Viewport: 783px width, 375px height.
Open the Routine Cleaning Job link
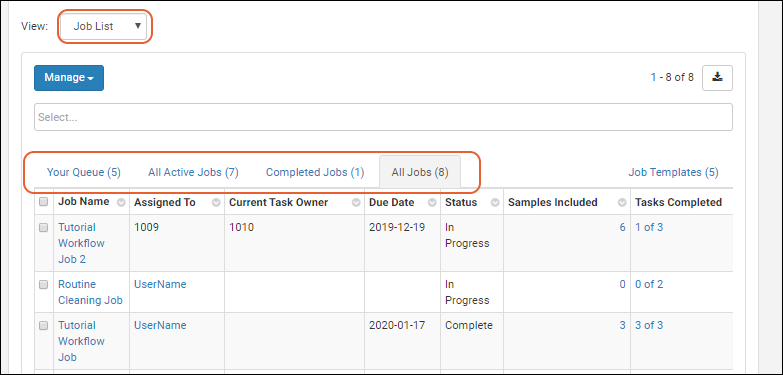90,292
